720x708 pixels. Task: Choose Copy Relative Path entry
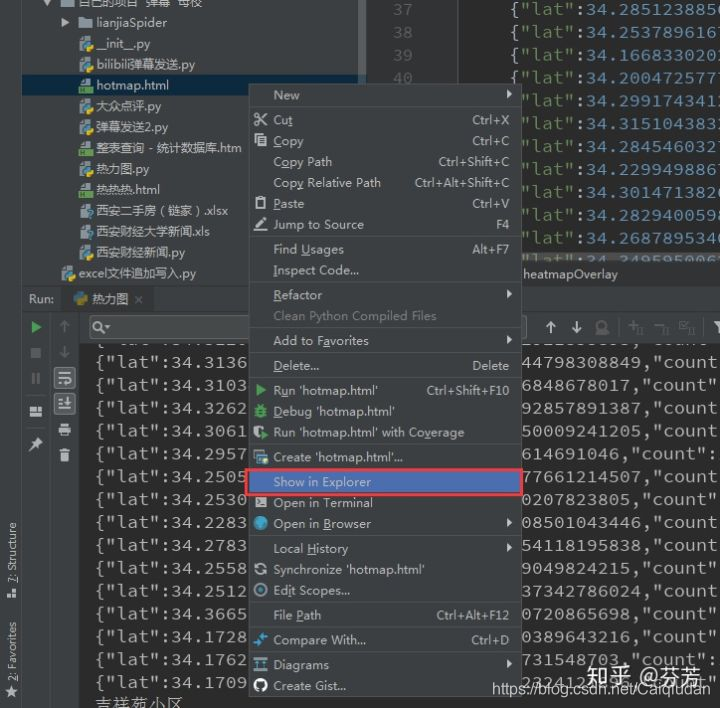(385, 183)
